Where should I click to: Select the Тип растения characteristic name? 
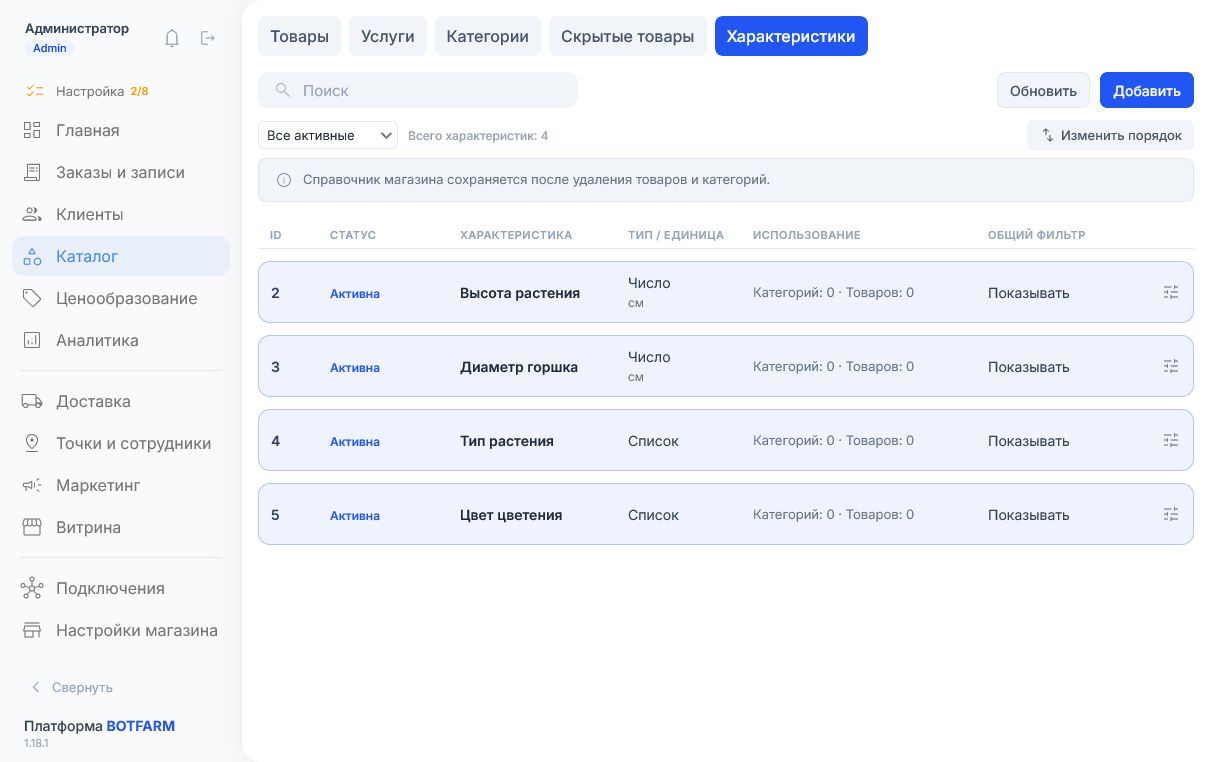(x=507, y=441)
